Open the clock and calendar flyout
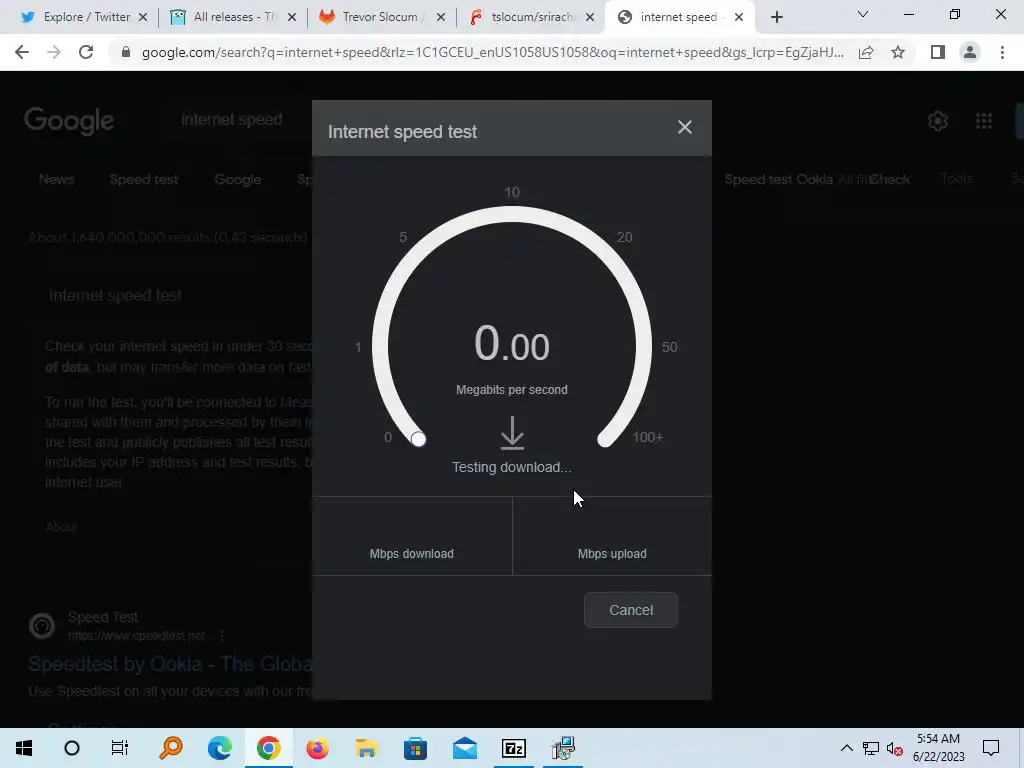This screenshot has height=768, width=1024. [x=938, y=748]
